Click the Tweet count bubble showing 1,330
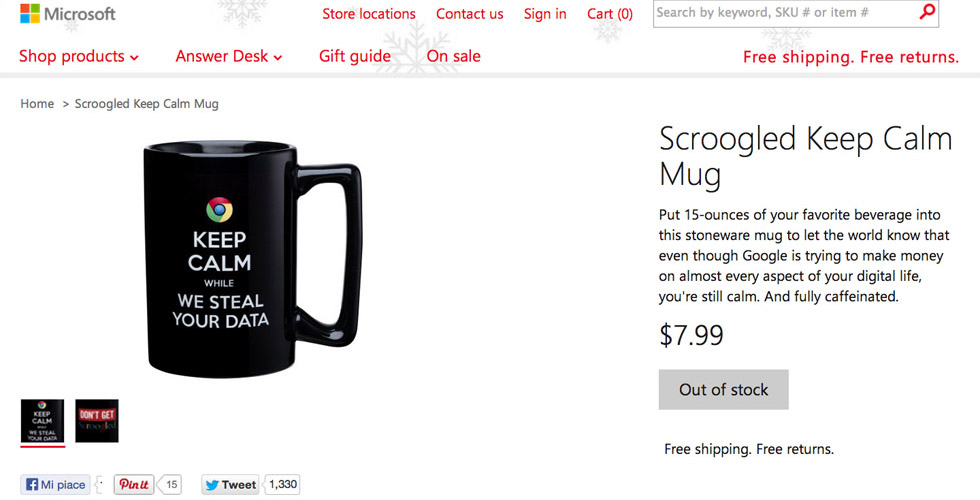The width and height of the screenshot is (980, 500). pos(283,485)
